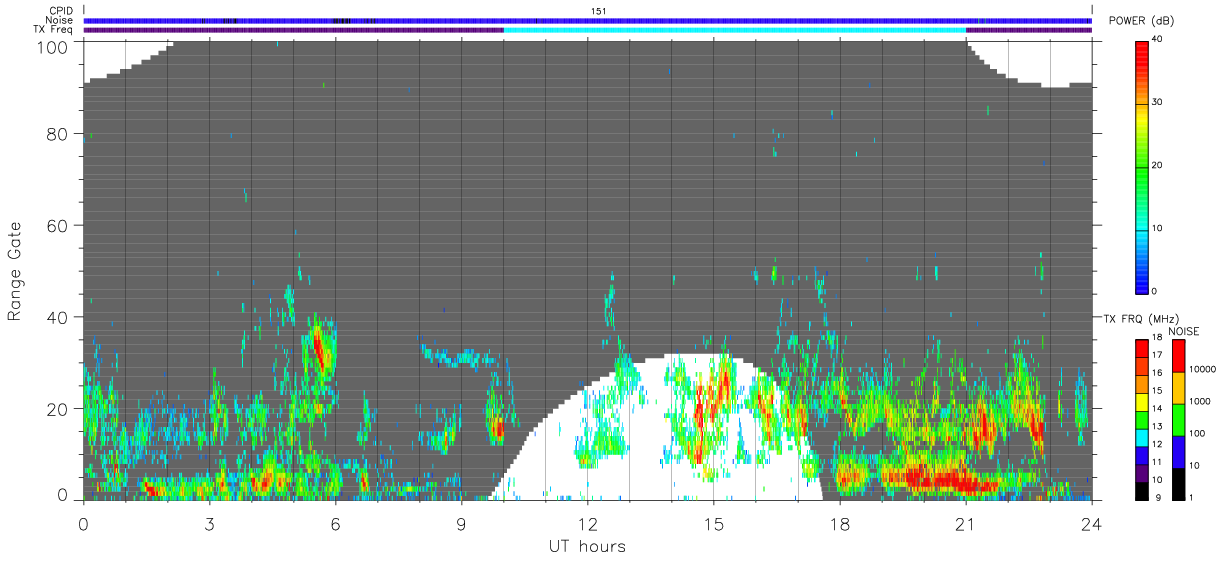Click the noise colorbar
The image size is (1228, 567).
tap(1178, 419)
